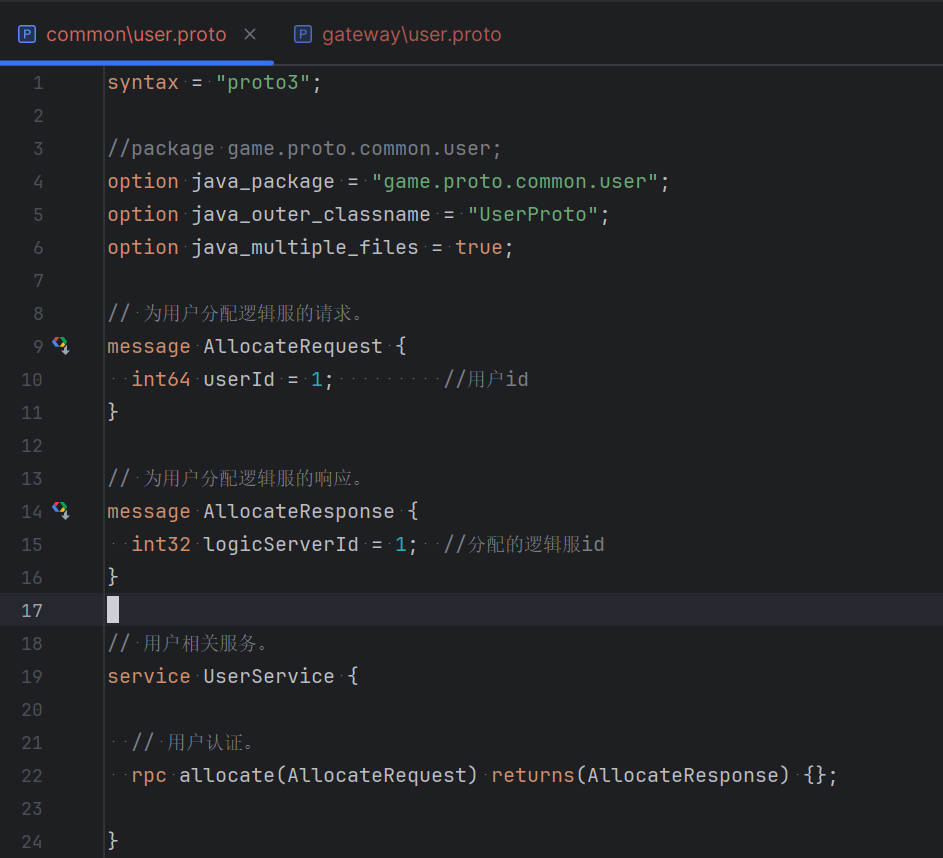Screen dimensions: 943x858
Task: Click the proto file icon on common\user.proto tab
Action: (x=26, y=34)
